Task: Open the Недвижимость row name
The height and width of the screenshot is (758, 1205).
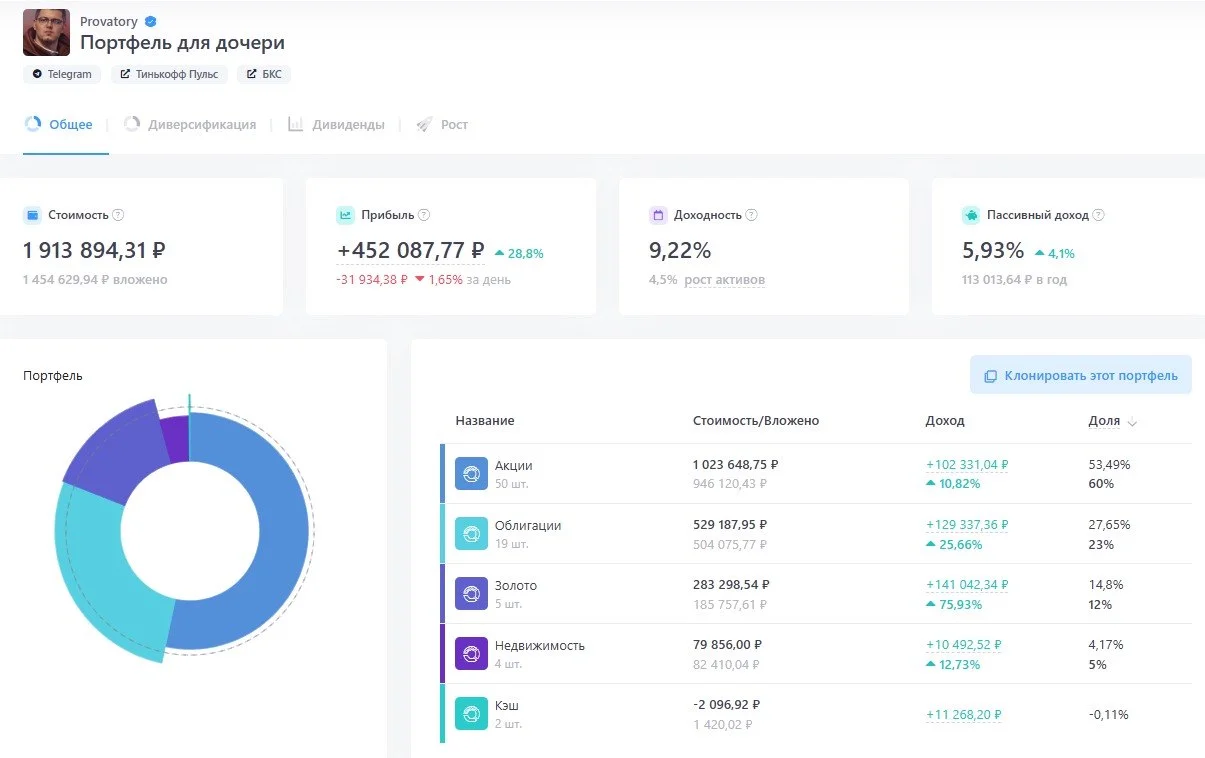Action: pyautogui.click(x=540, y=645)
